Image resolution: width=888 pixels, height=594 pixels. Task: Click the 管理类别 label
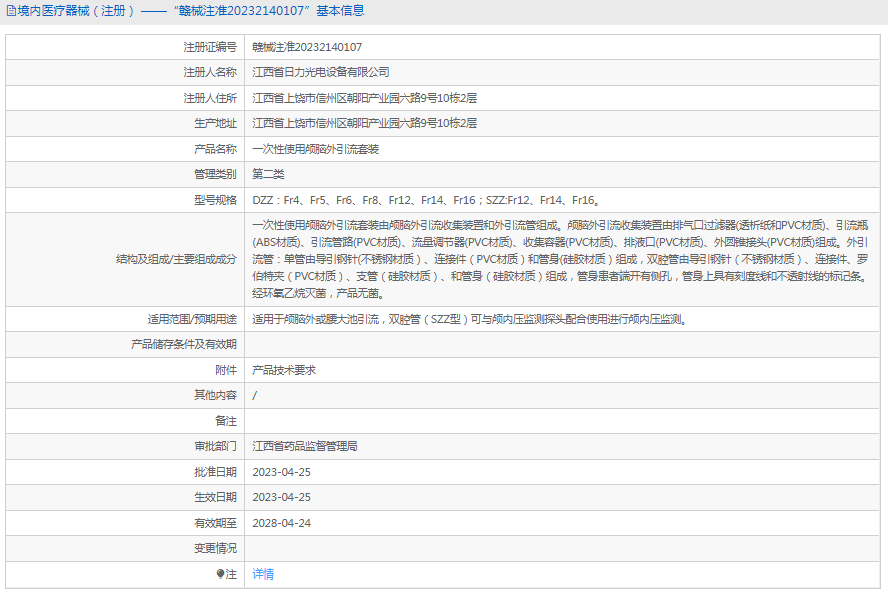tap(215, 174)
